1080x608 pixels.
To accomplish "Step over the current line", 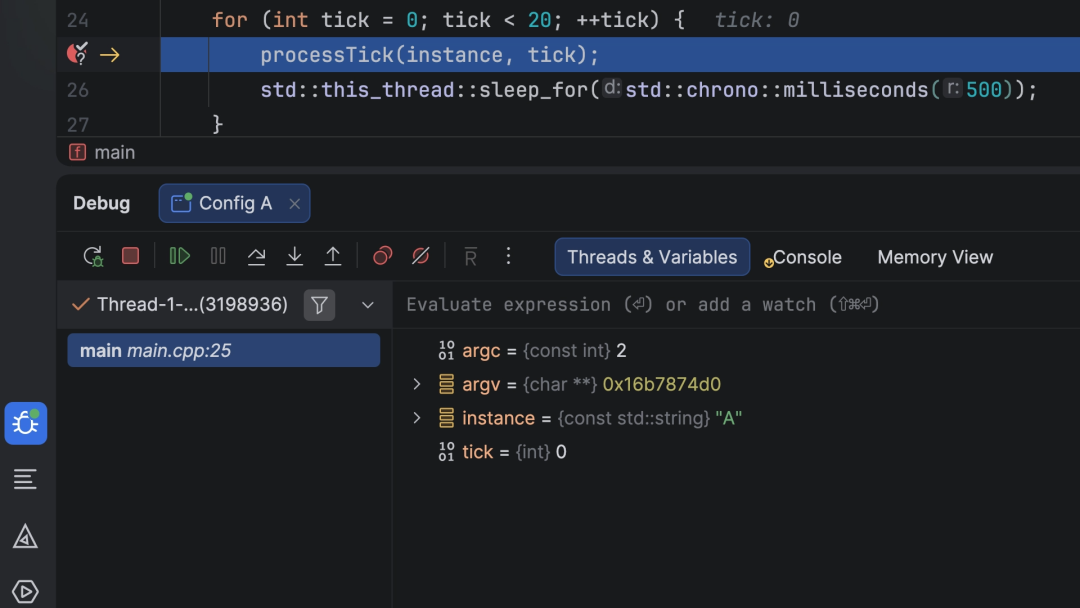I will [x=256, y=256].
